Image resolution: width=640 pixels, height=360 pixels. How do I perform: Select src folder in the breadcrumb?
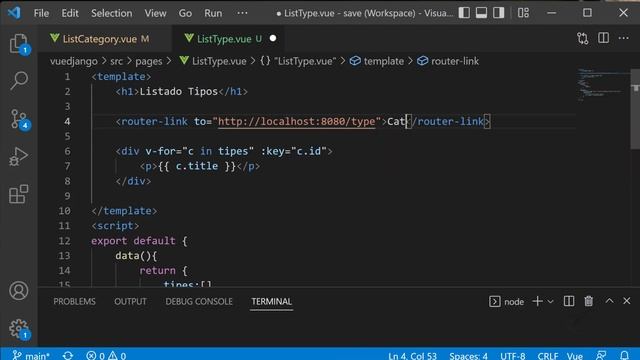116,61
